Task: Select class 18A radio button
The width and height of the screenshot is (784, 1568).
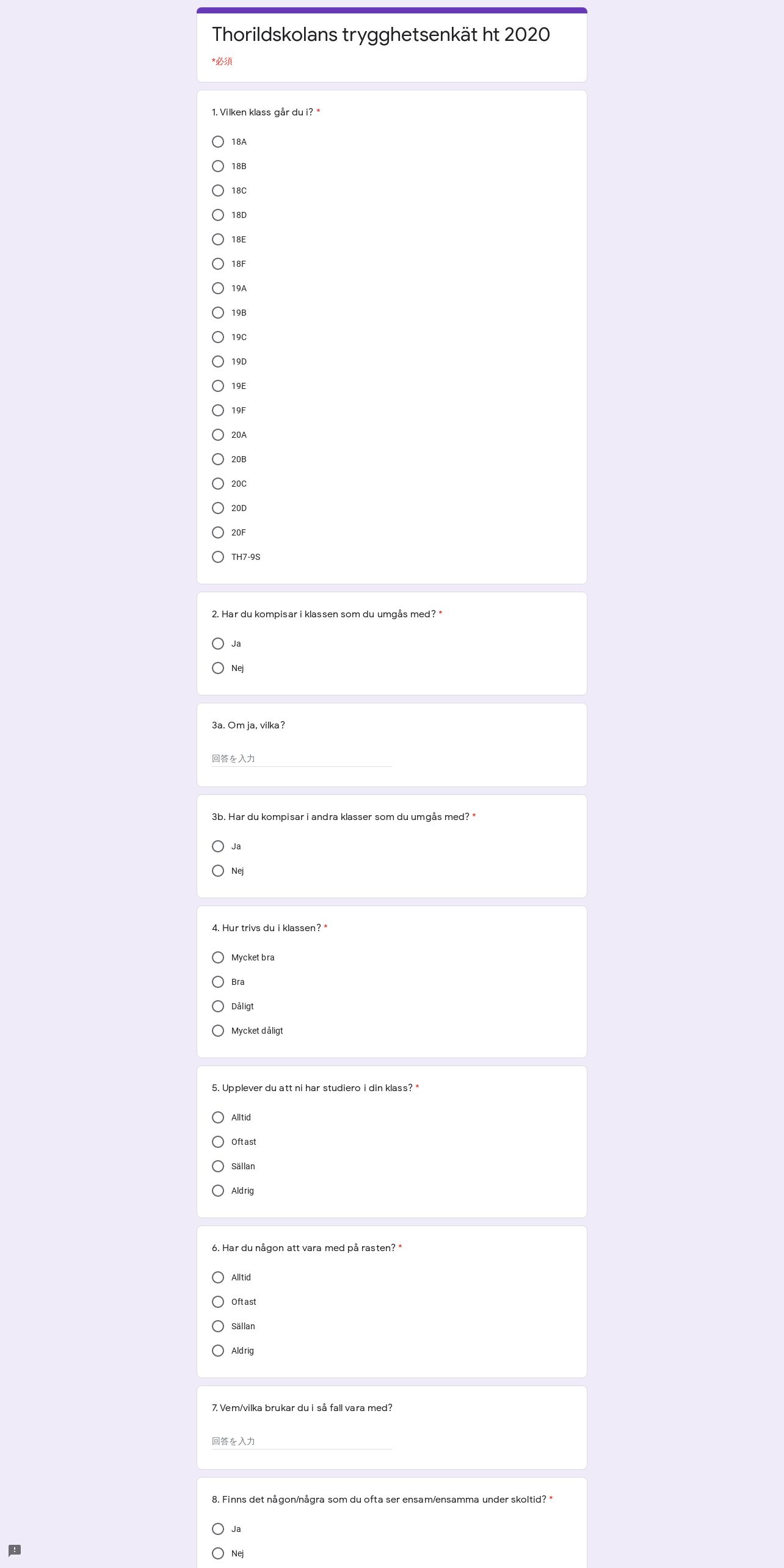Action: [x=218, y=142]
